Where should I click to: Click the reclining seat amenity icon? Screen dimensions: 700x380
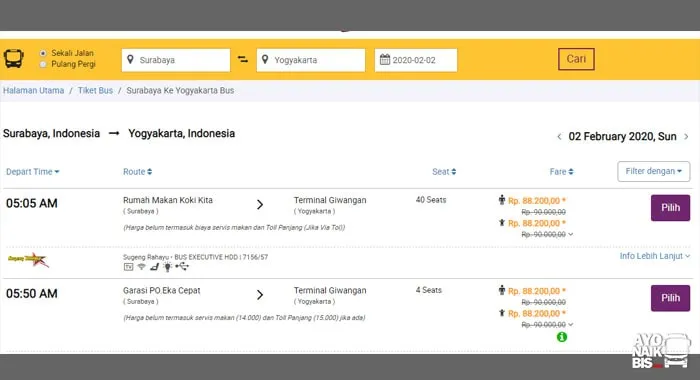pos(154,267)
